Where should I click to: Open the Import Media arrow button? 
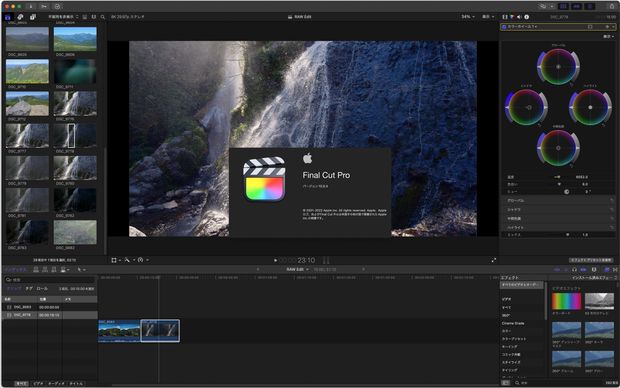pyautogui.click(x=32, y=6)
